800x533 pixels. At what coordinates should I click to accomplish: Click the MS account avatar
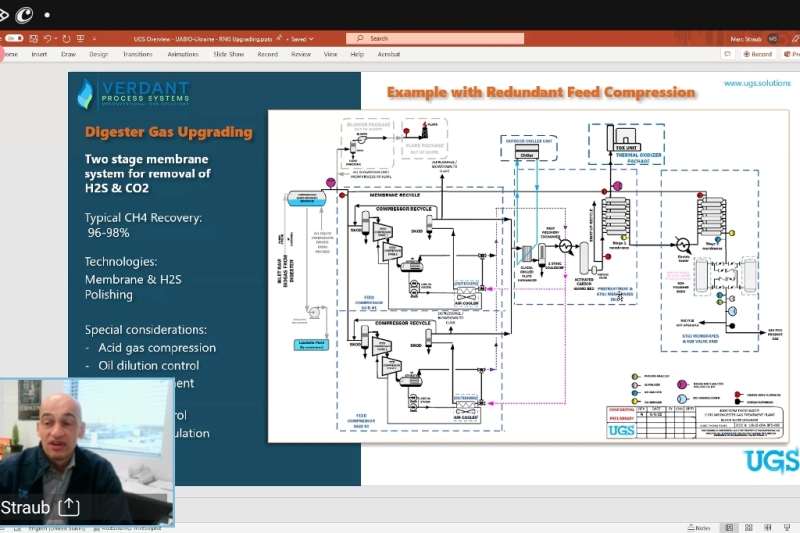773,39
